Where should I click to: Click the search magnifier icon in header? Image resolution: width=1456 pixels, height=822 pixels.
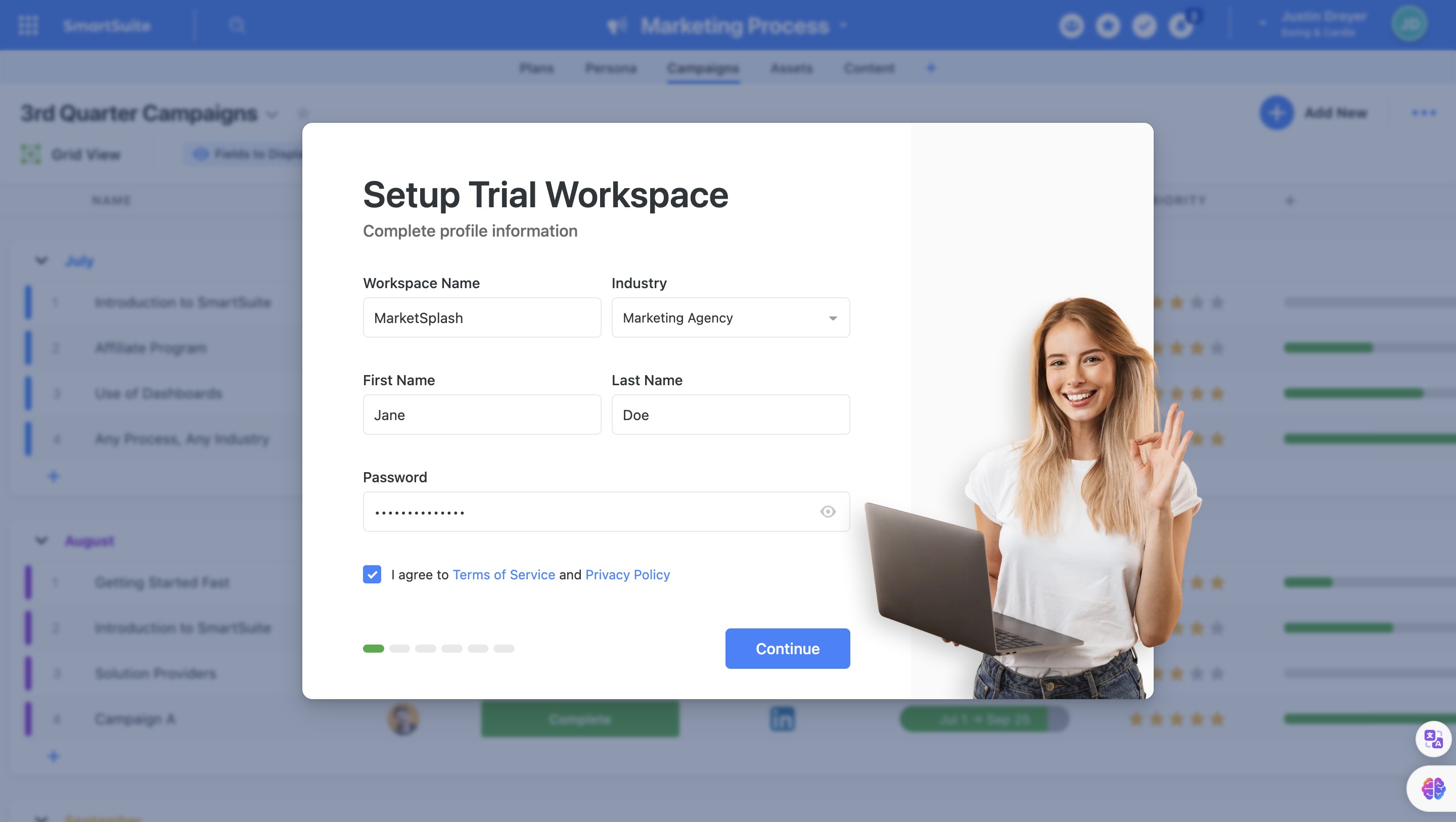point(237,25)
